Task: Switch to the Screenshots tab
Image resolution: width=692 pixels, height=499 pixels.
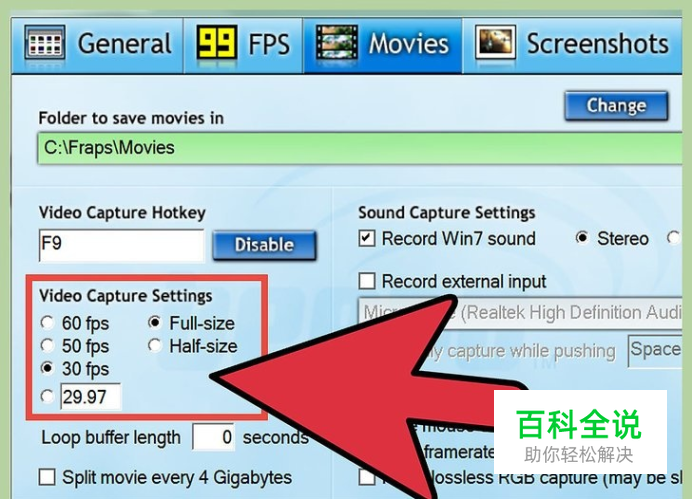Action: pyautogui.click(x=572, y=45)
